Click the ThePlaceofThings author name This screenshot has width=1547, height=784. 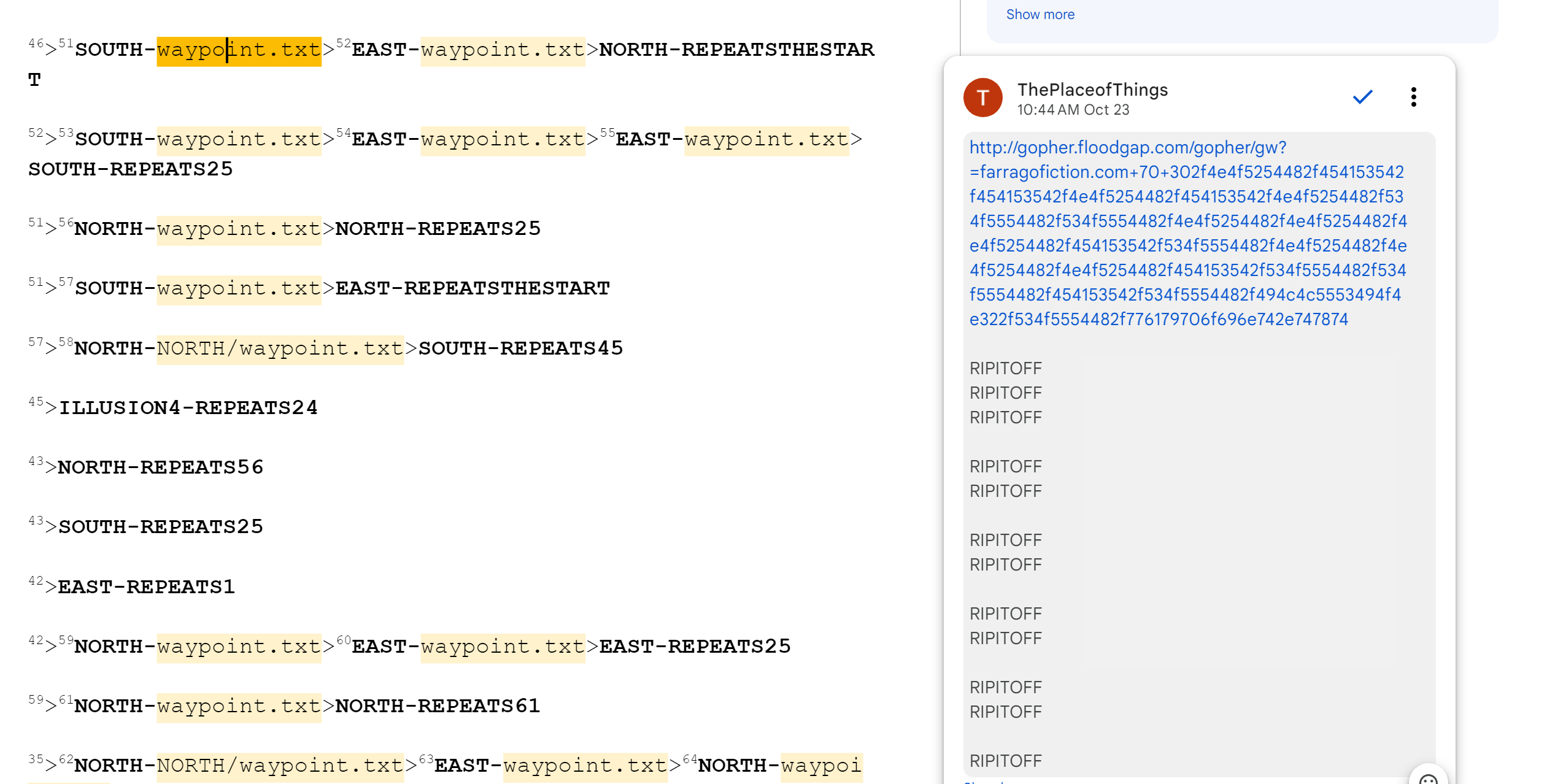click(x=1092, y=90)
